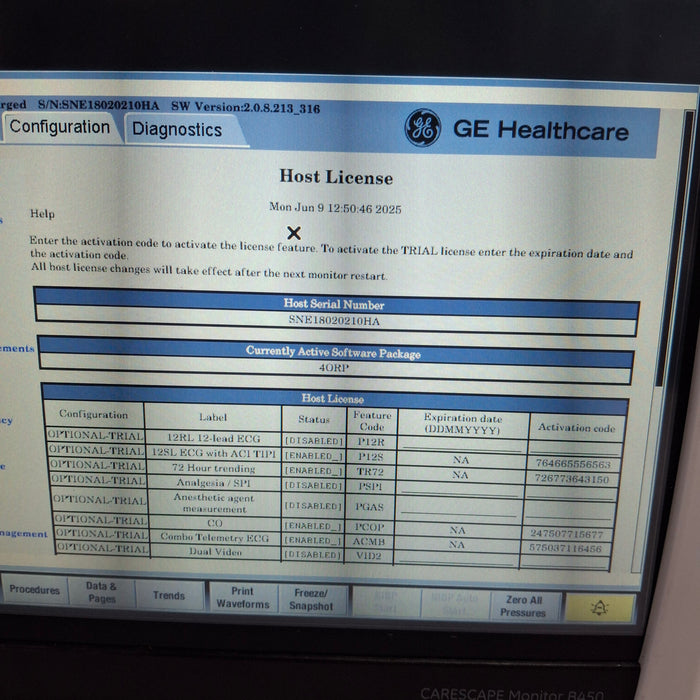The image size is (700, 700).
Task: Click the ENABLED status for CO row
Action: tap(313, 526)
